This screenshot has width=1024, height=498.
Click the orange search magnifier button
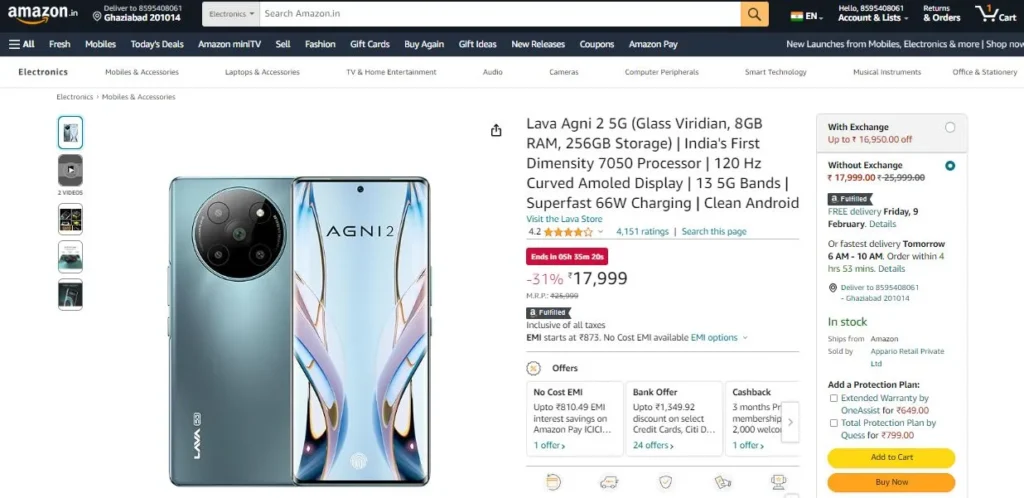(754, 14)
